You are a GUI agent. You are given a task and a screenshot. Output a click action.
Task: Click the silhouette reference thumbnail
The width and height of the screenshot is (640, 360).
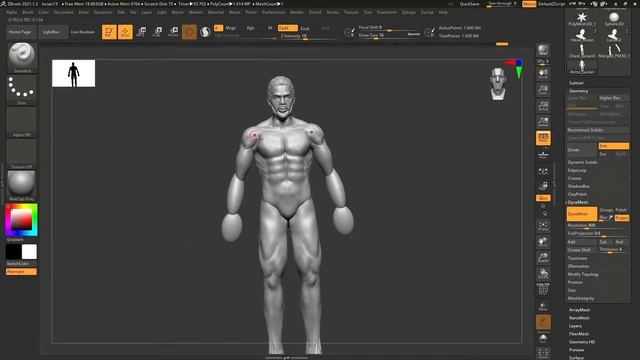[73, 73]
